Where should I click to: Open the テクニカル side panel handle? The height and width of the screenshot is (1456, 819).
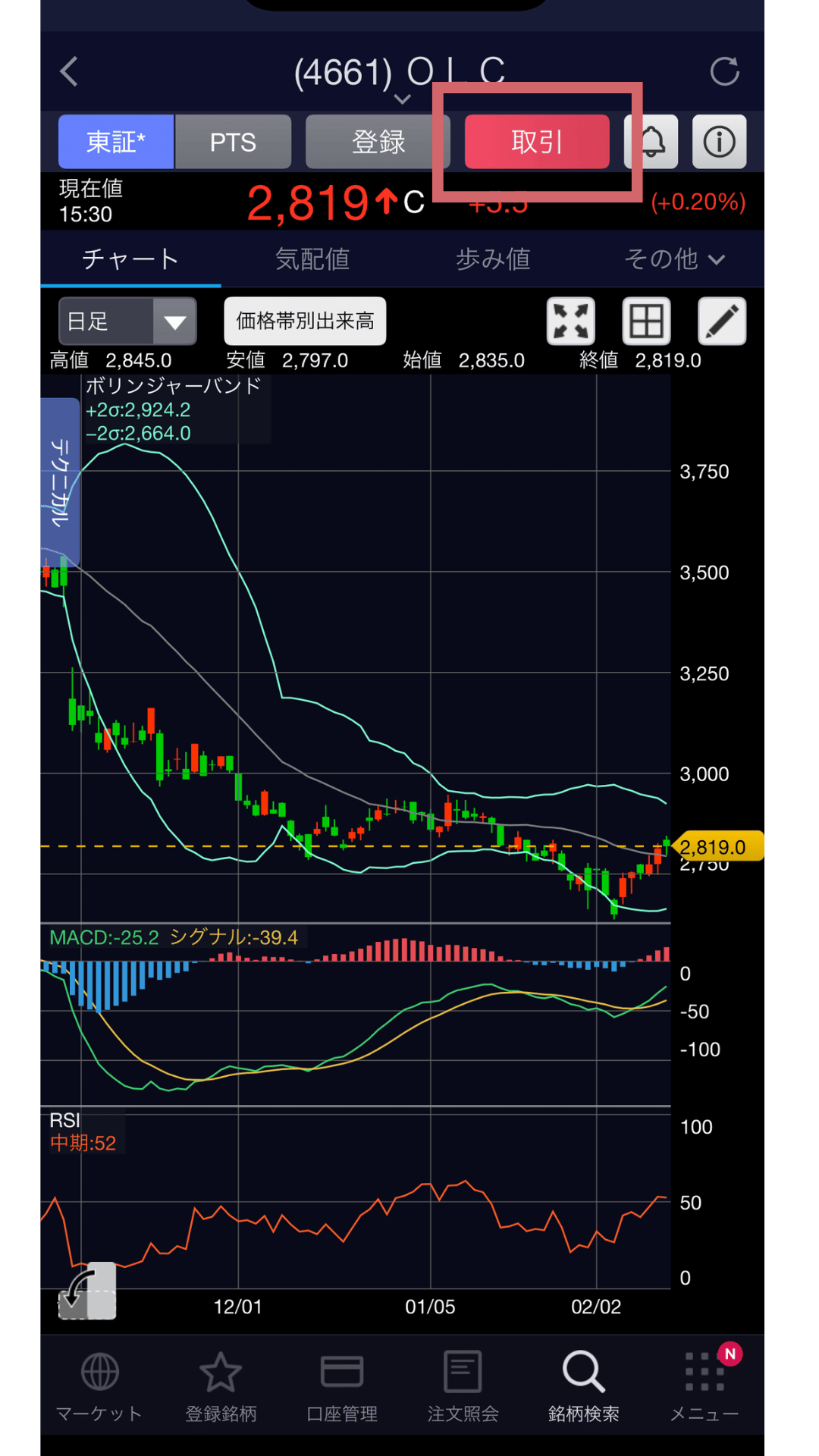(x=59, y=482)
